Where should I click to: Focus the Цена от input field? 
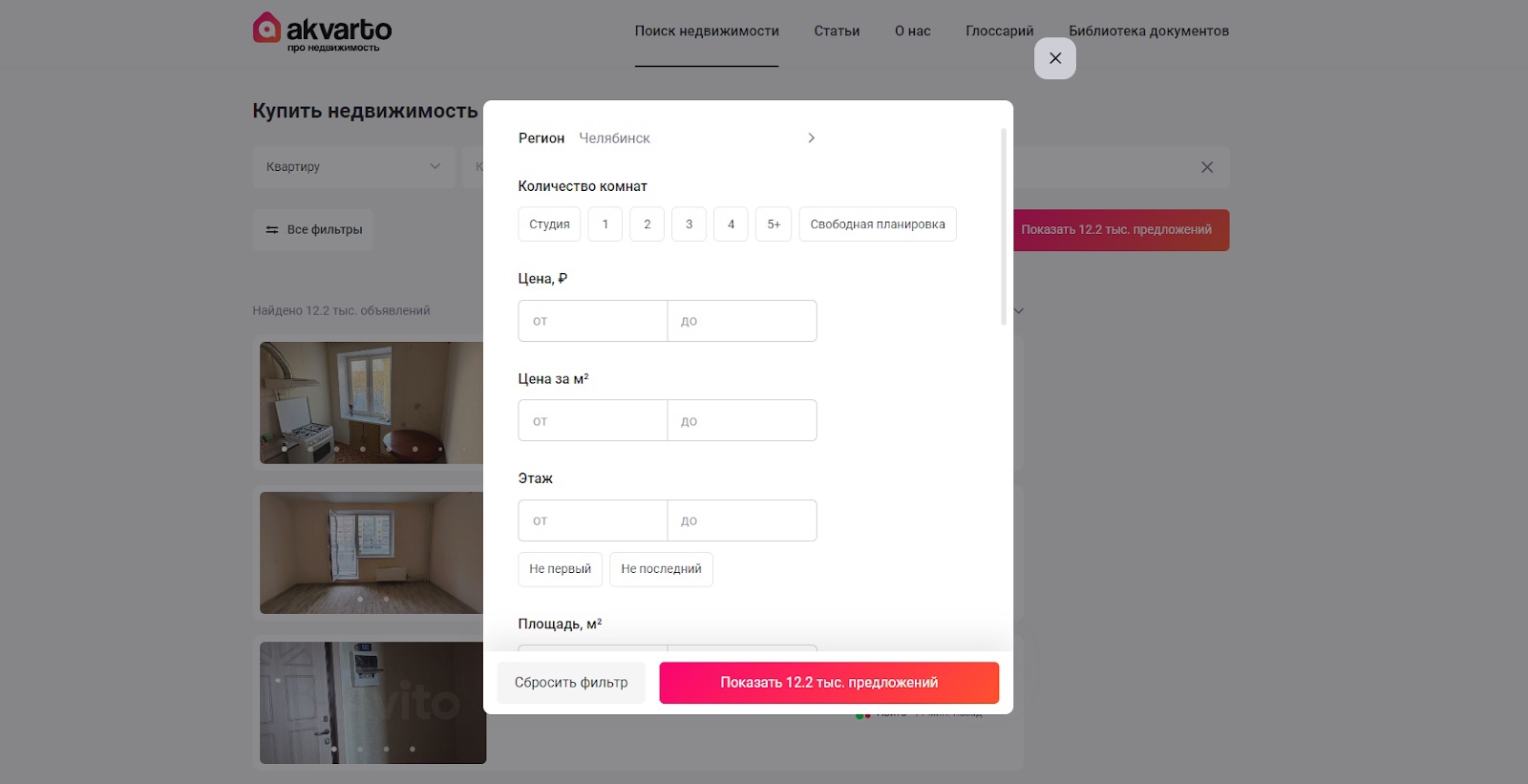592,321
